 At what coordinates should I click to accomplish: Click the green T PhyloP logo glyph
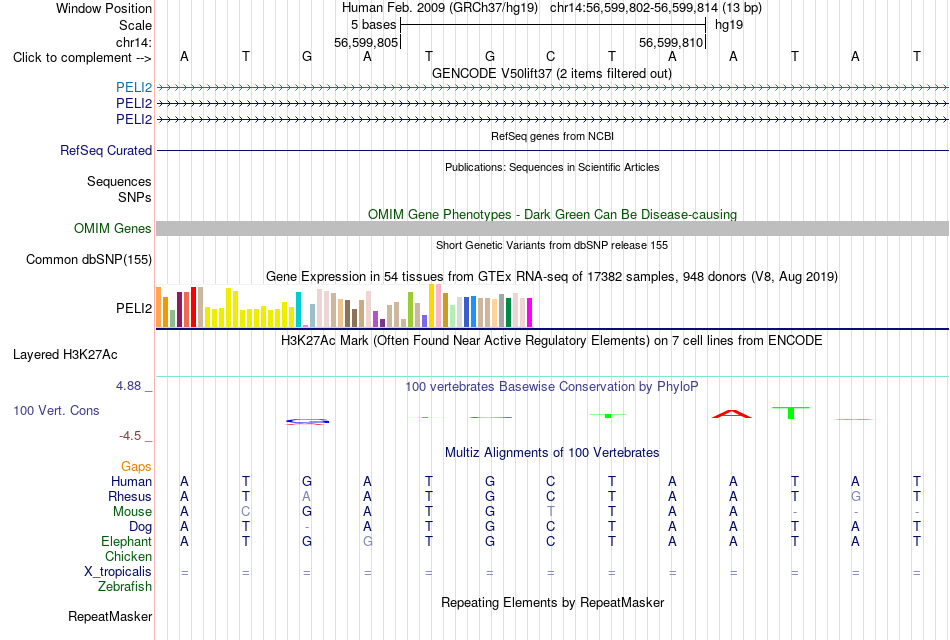point(791,413)
